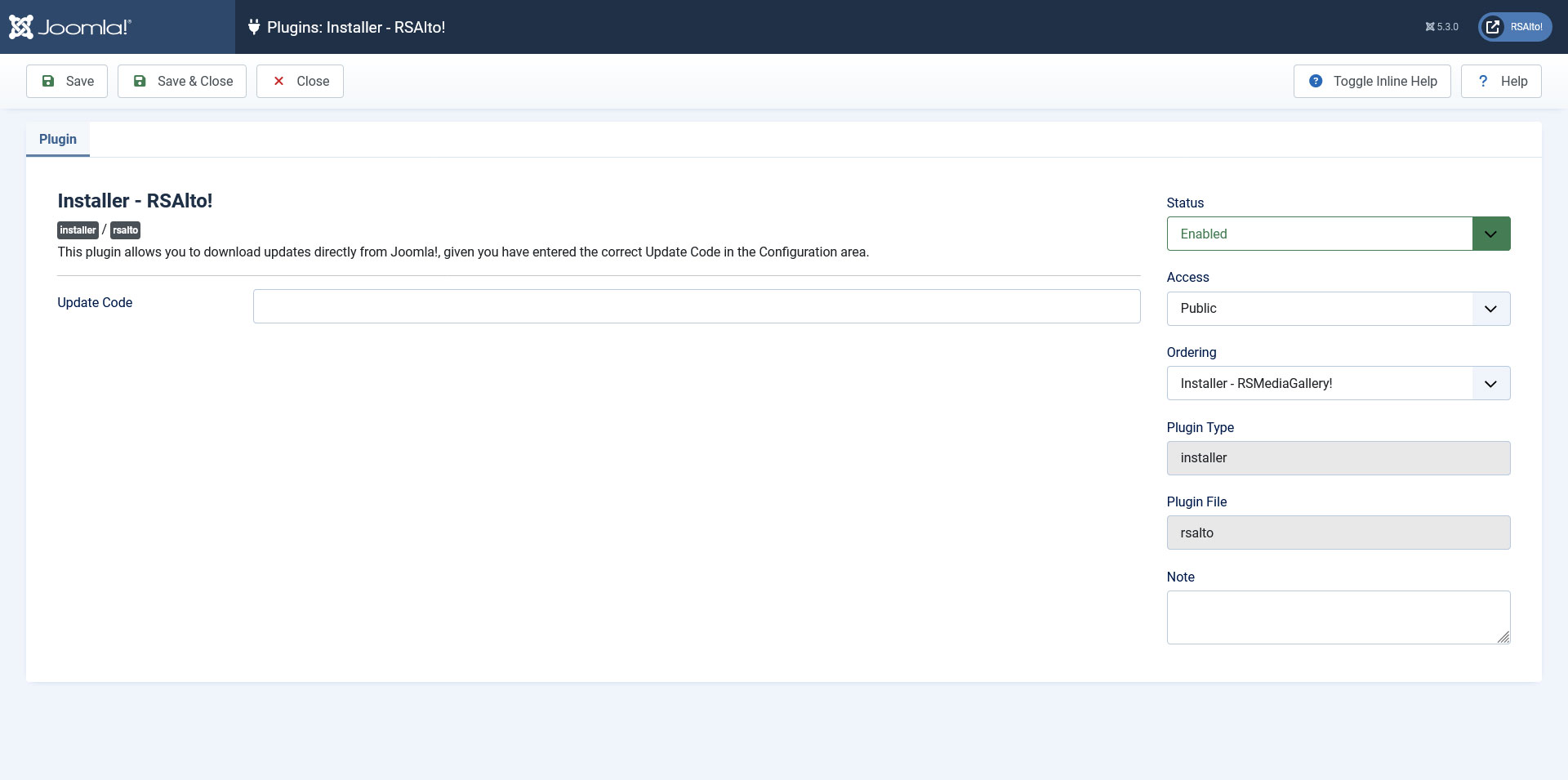Click the 'Status' label

(1185, 203)
